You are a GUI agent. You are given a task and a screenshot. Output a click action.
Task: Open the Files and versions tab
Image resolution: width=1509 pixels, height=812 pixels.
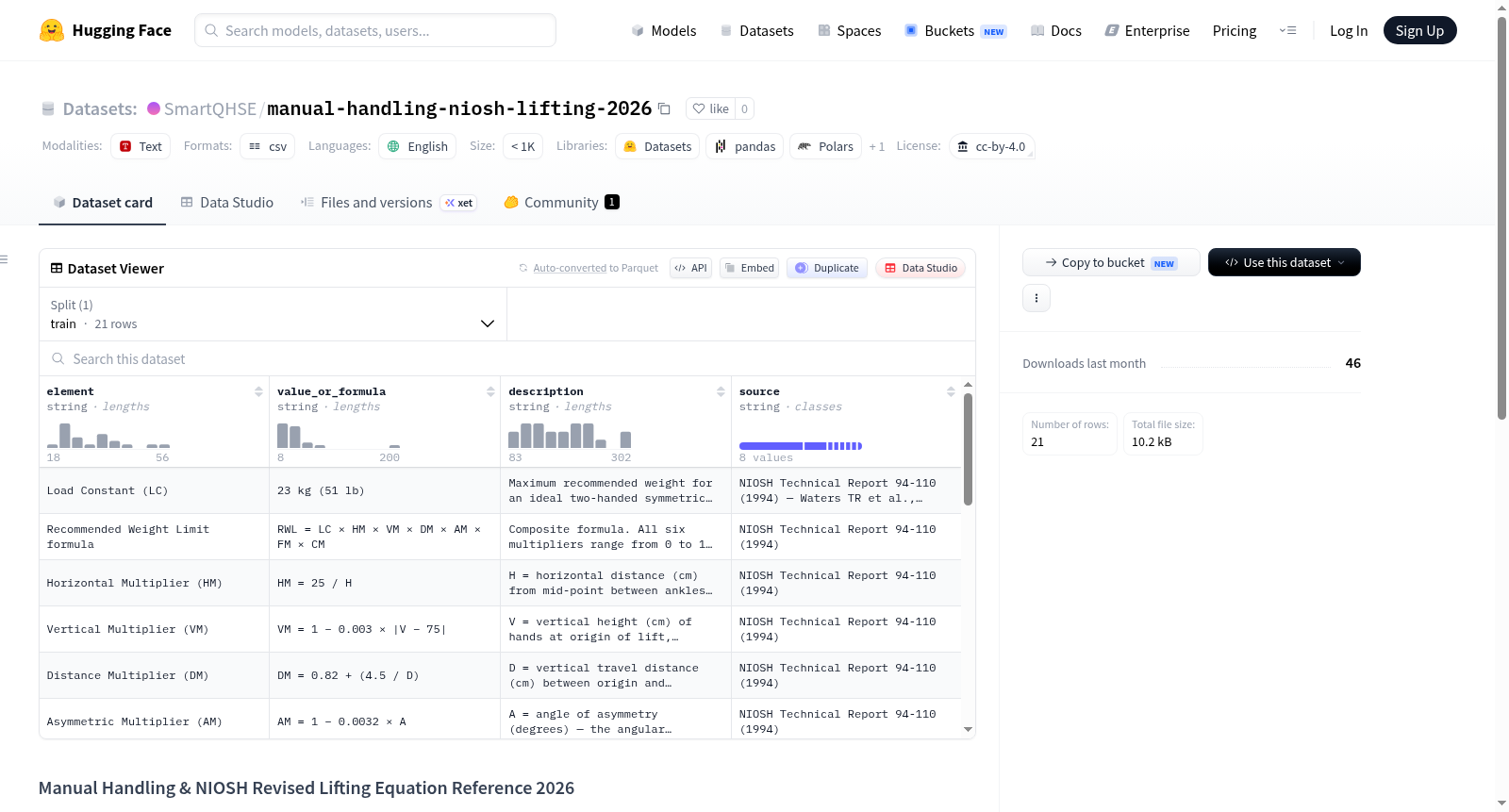[x=389, y=203]
